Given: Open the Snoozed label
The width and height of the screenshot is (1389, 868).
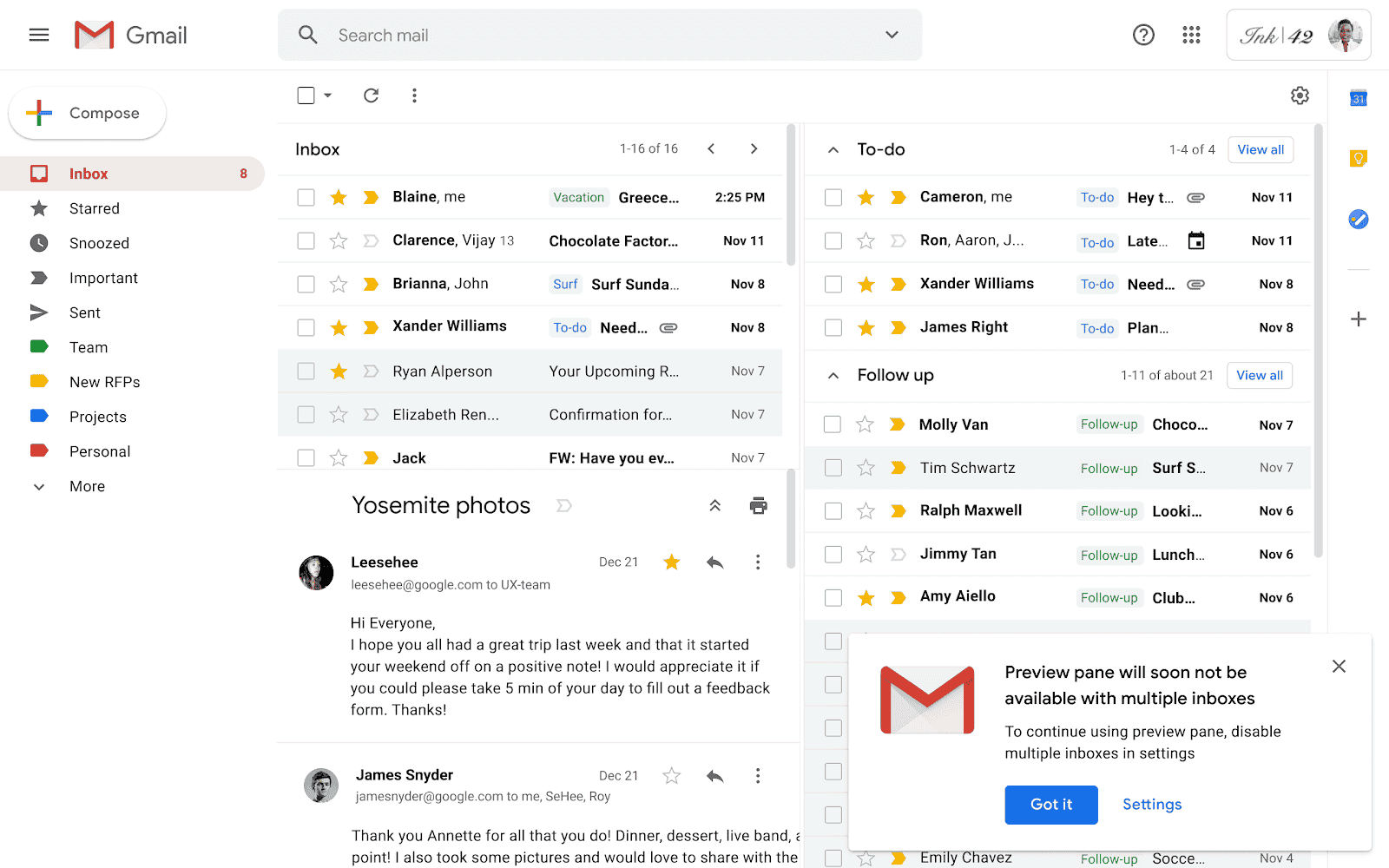Looking at the screenshot, I should click(99, 243).
